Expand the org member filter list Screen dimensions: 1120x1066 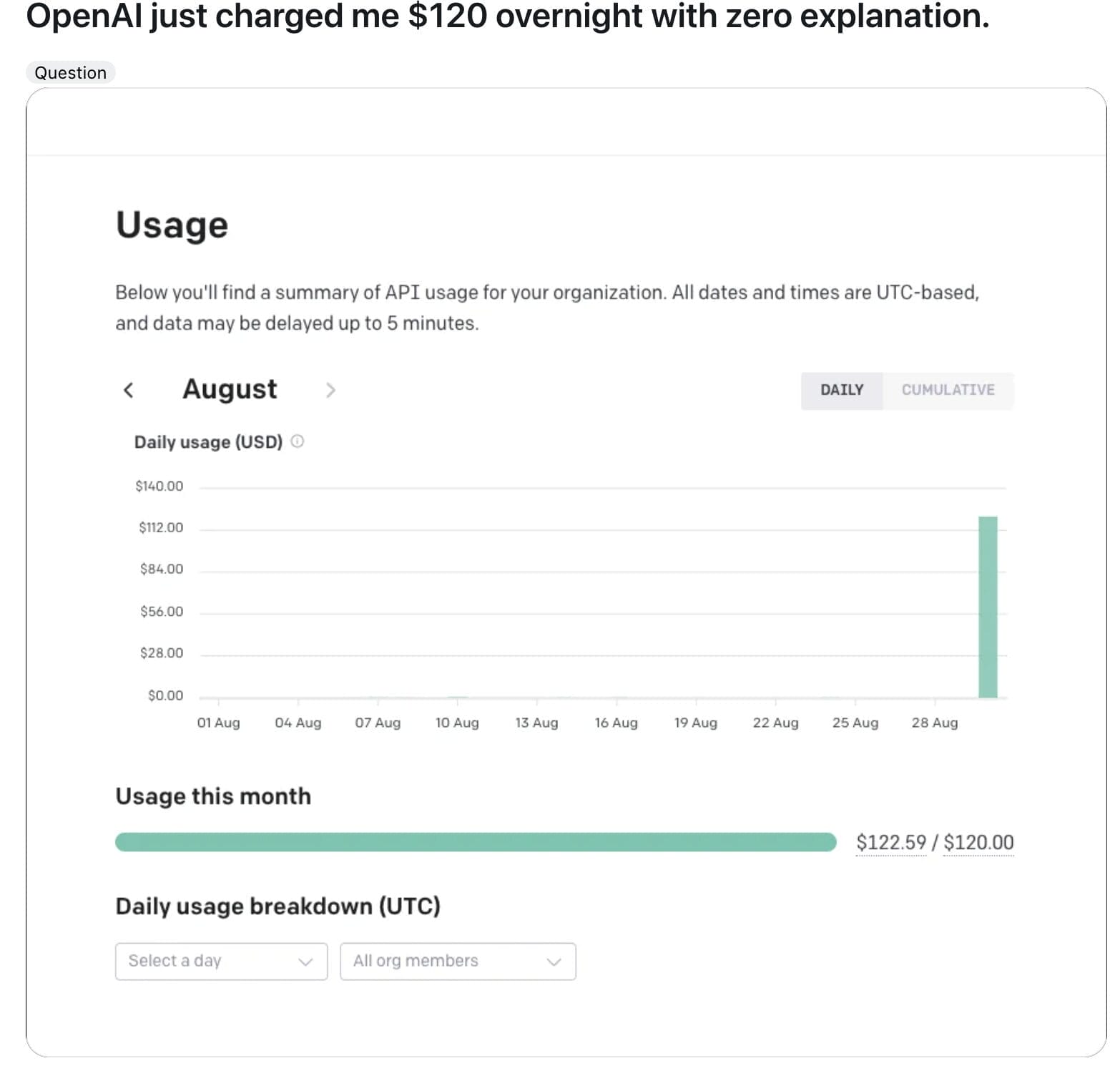(x=458, y=962)
